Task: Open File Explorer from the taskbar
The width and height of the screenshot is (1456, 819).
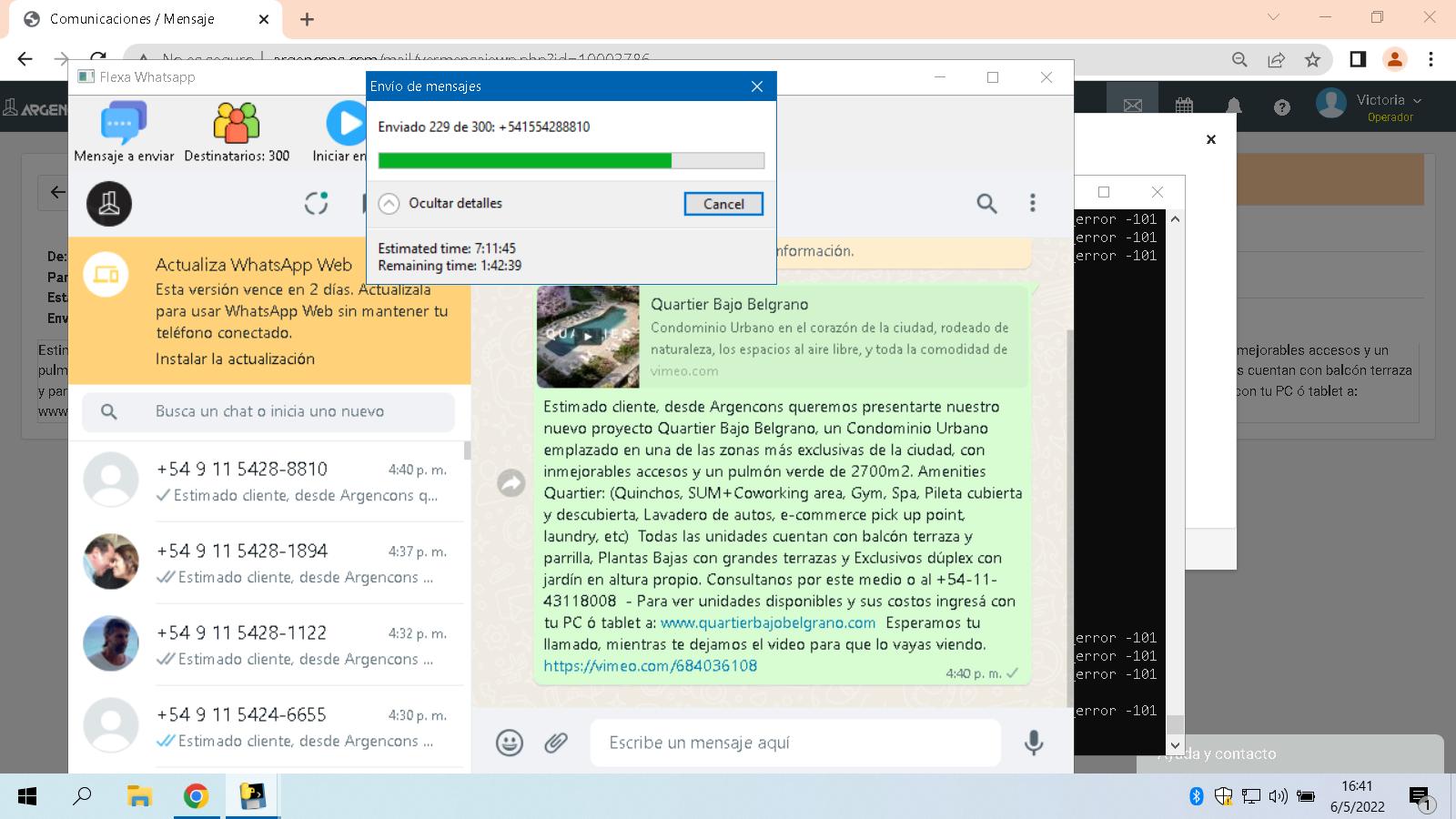Action: [x=138, y=797]
